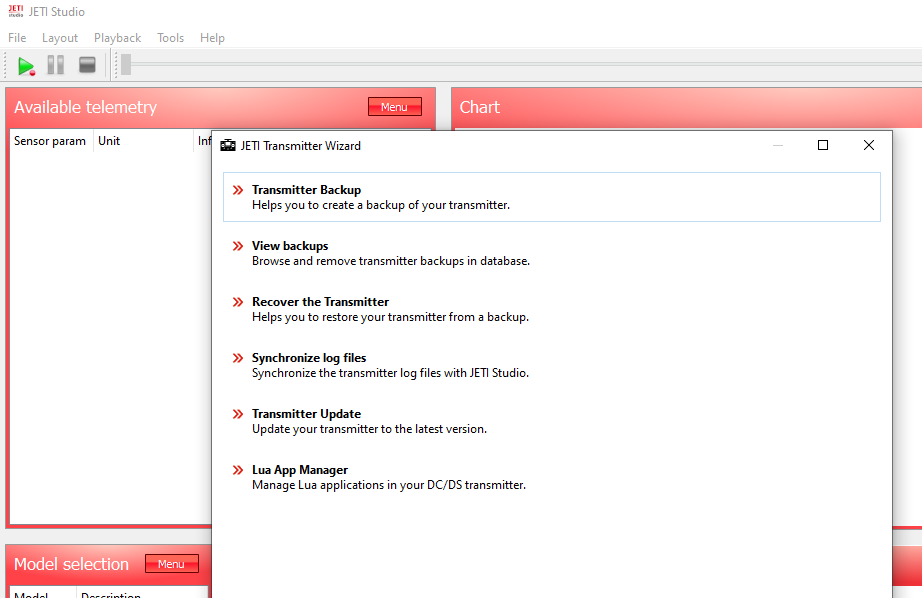Click the Chart panel title

click(480, 107)
